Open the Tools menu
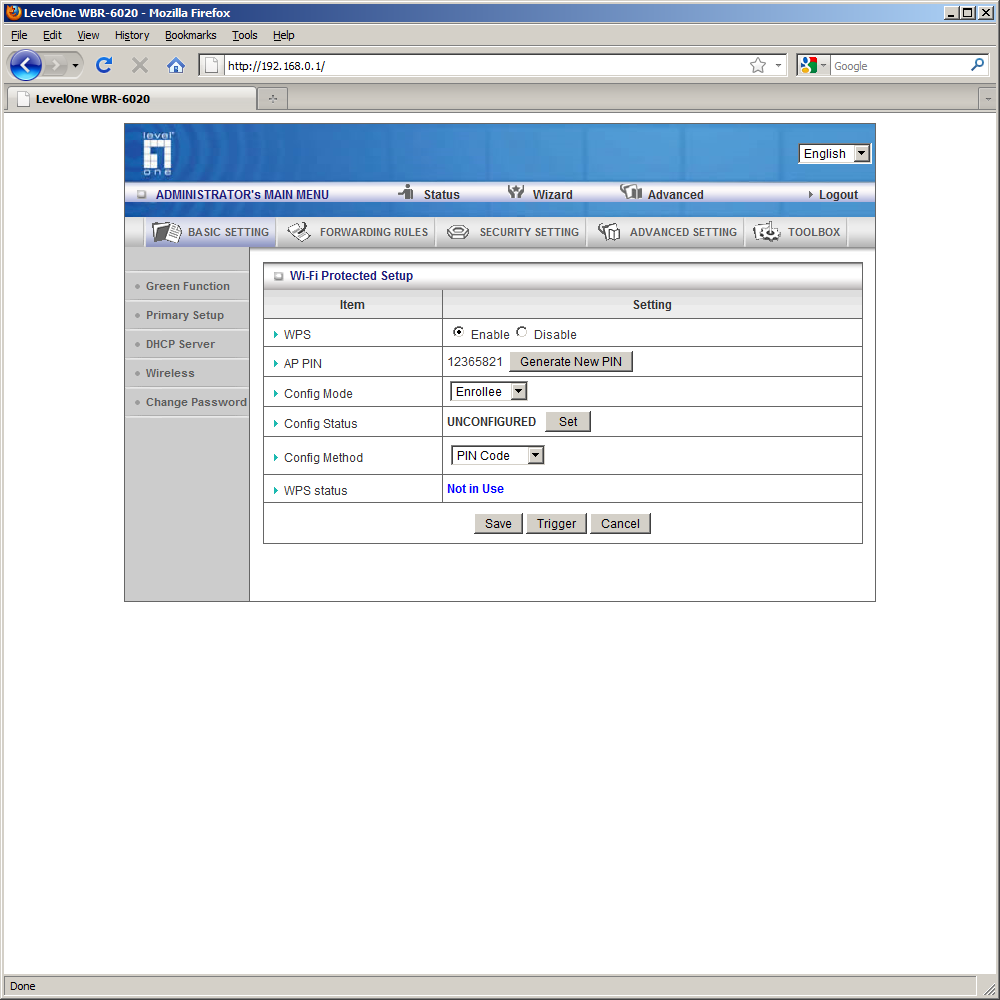 (x=245, y=35)
